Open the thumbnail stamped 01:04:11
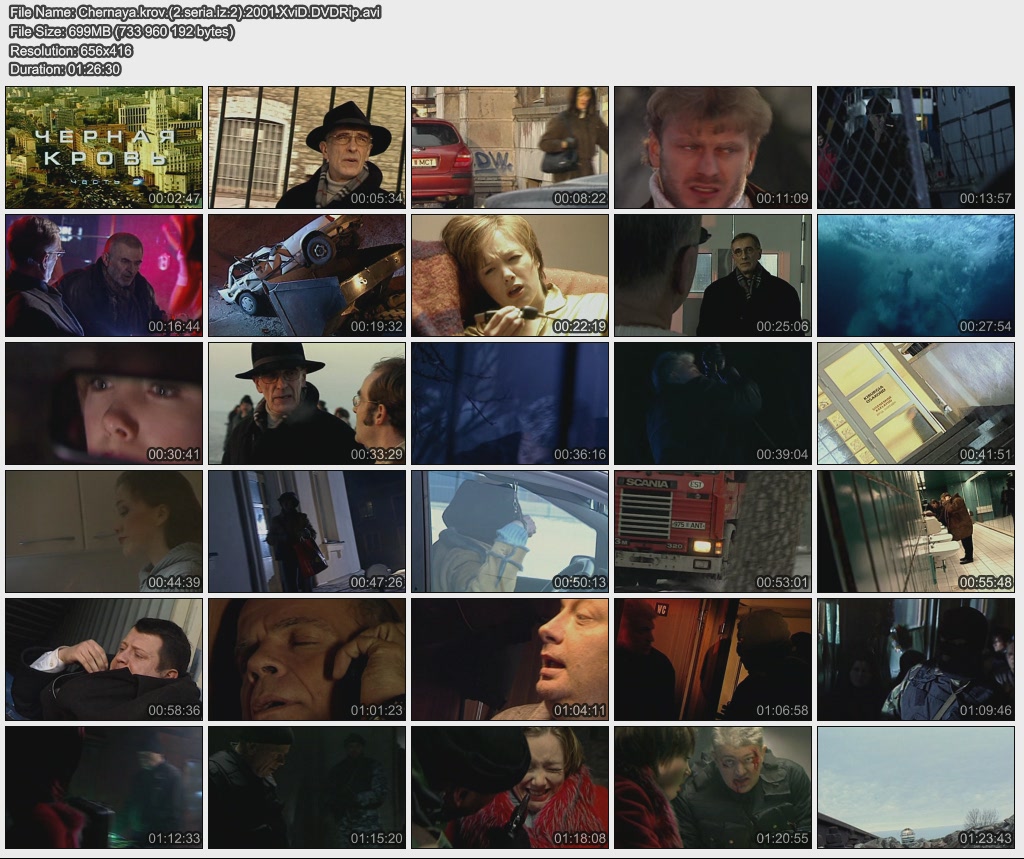 pyautogui.click(x=510, y=660)
